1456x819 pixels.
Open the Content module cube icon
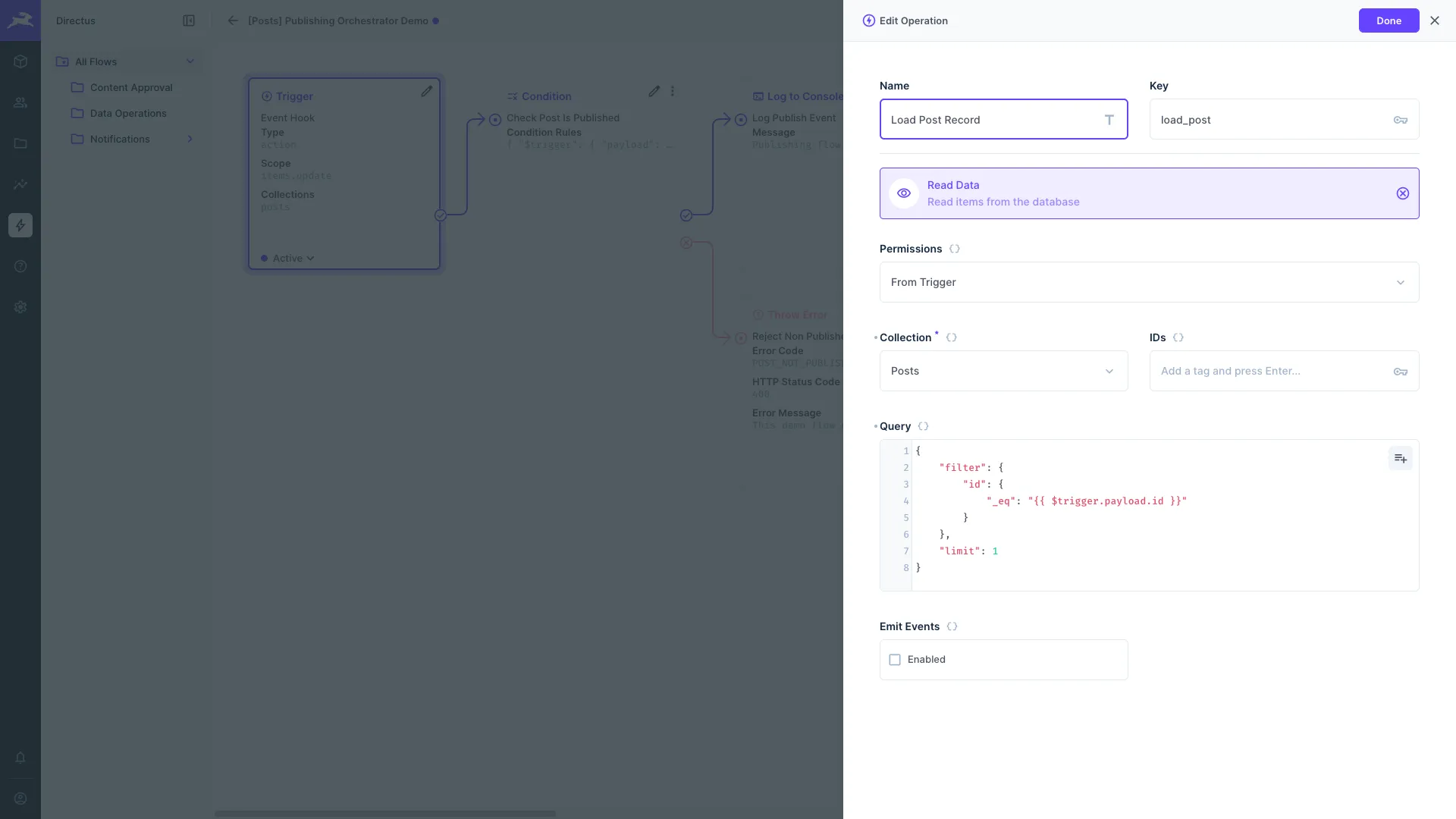20,61
